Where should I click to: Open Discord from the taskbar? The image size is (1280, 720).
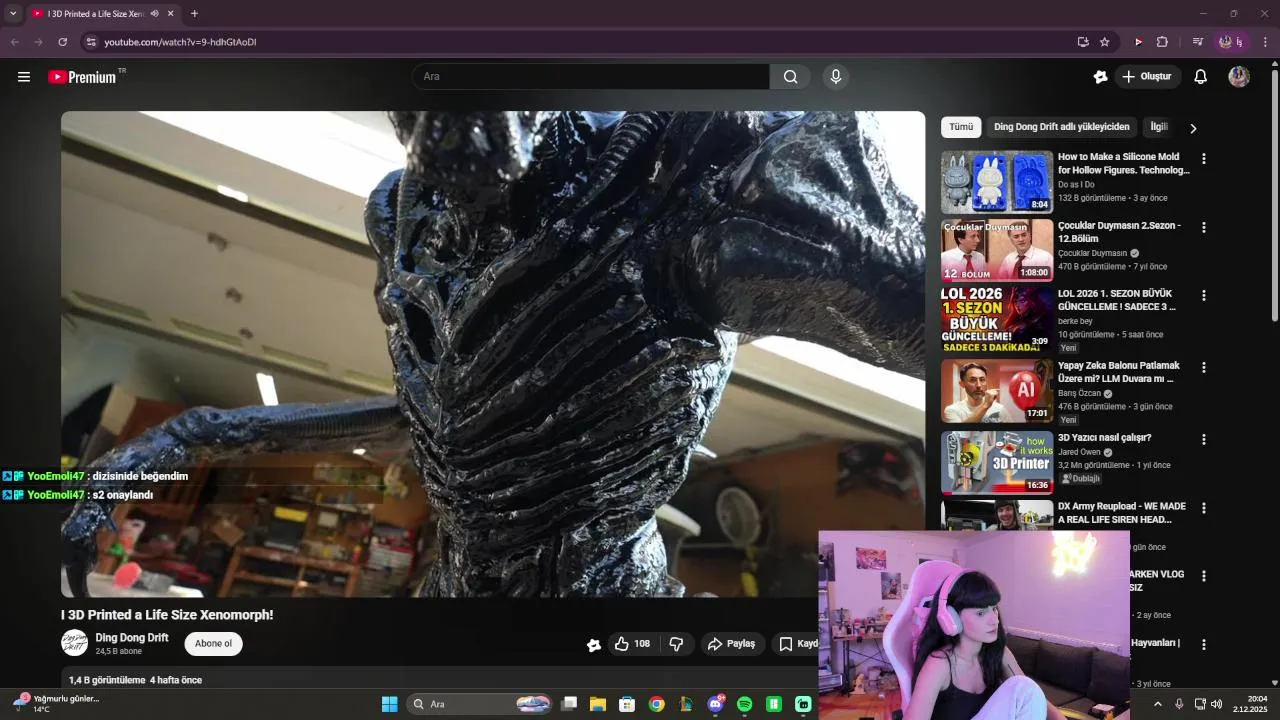(x=716, y=704)
